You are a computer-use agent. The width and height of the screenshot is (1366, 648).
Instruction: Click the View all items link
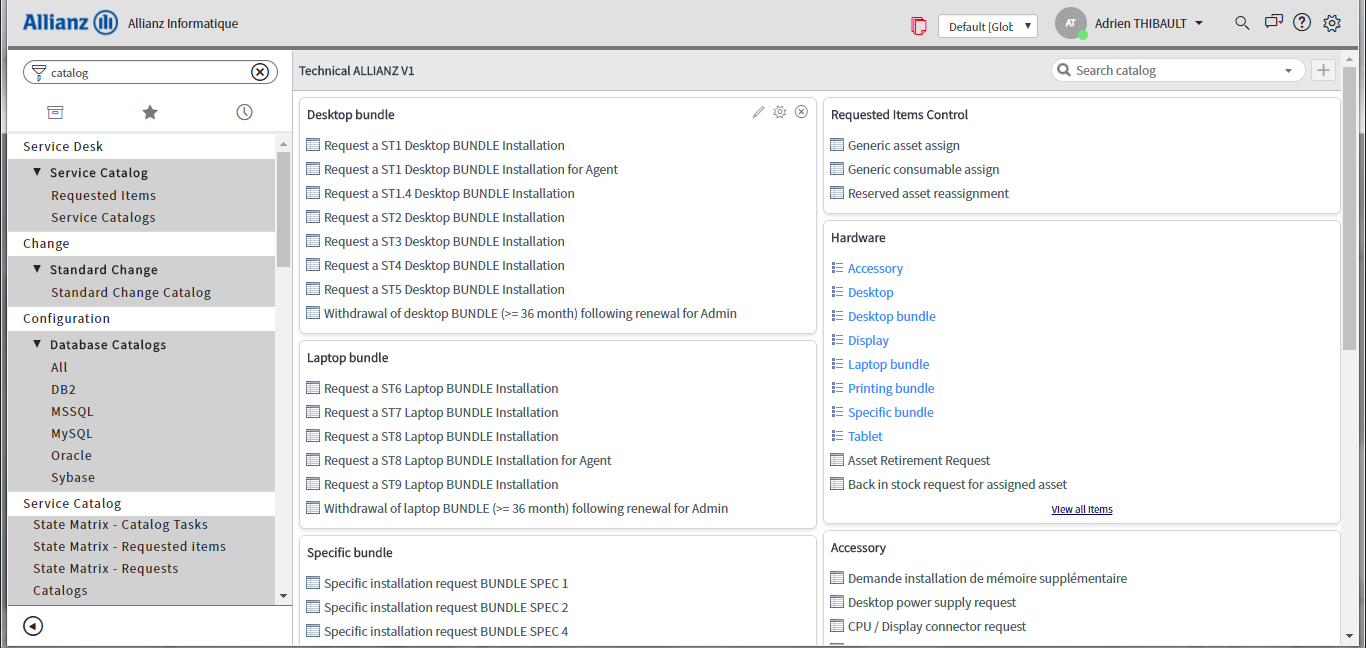1081,509
